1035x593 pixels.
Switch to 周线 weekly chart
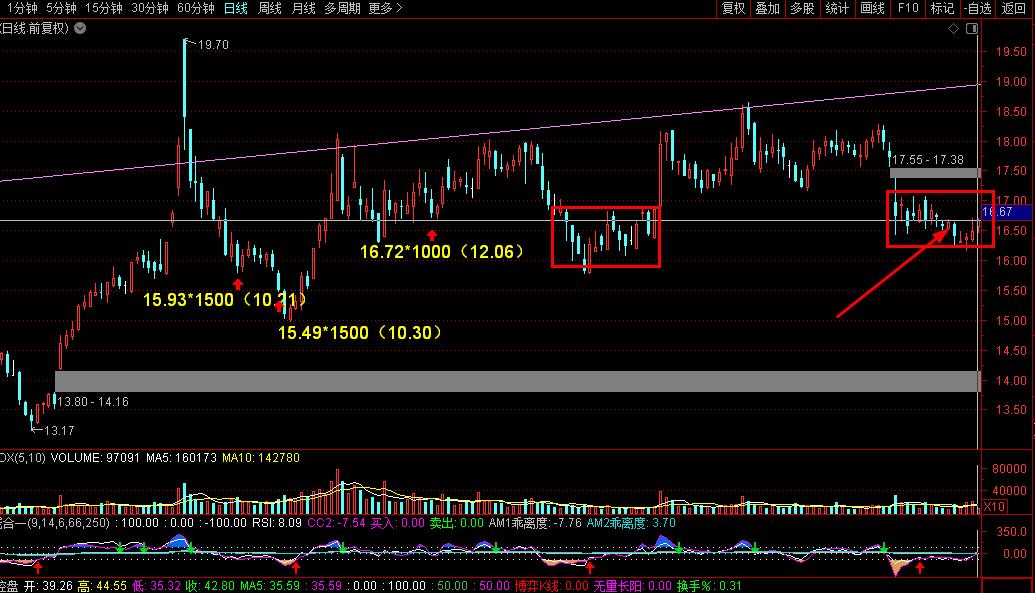coord(269,9)
